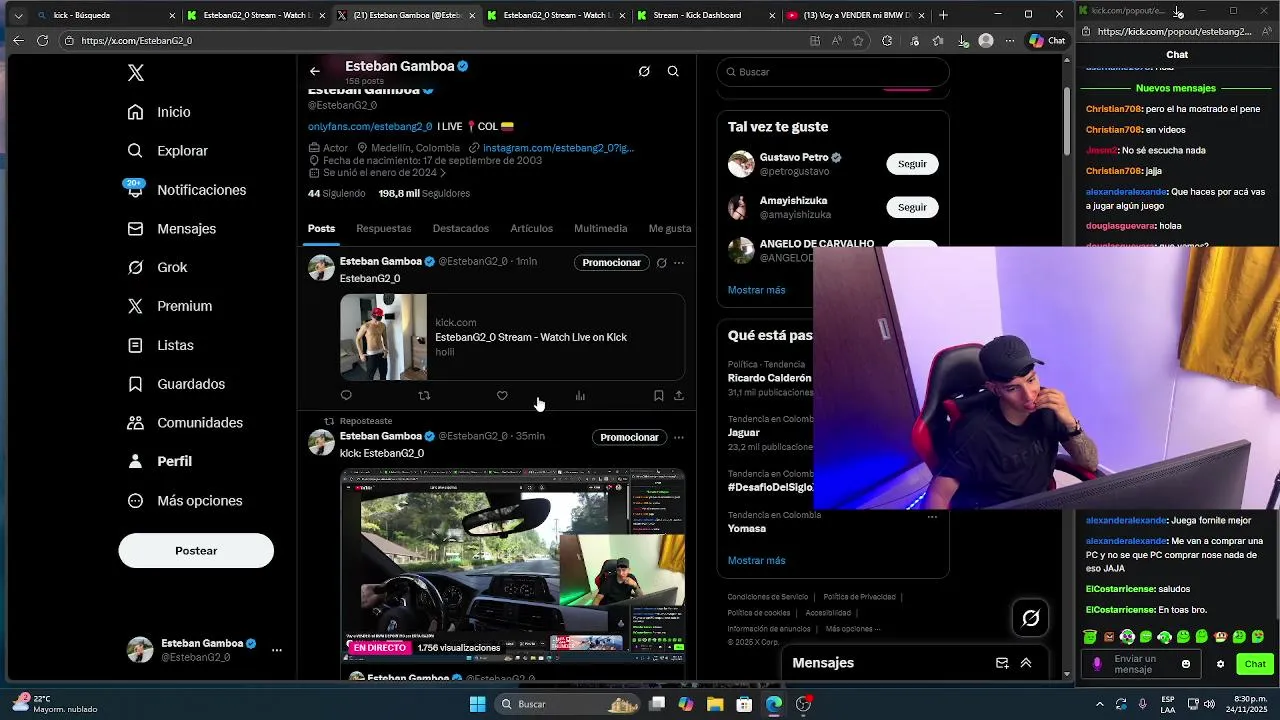Viewport: 1280px width, 720px height.
Task: Switch to the Me gusta tab
Action: point(670,229)
